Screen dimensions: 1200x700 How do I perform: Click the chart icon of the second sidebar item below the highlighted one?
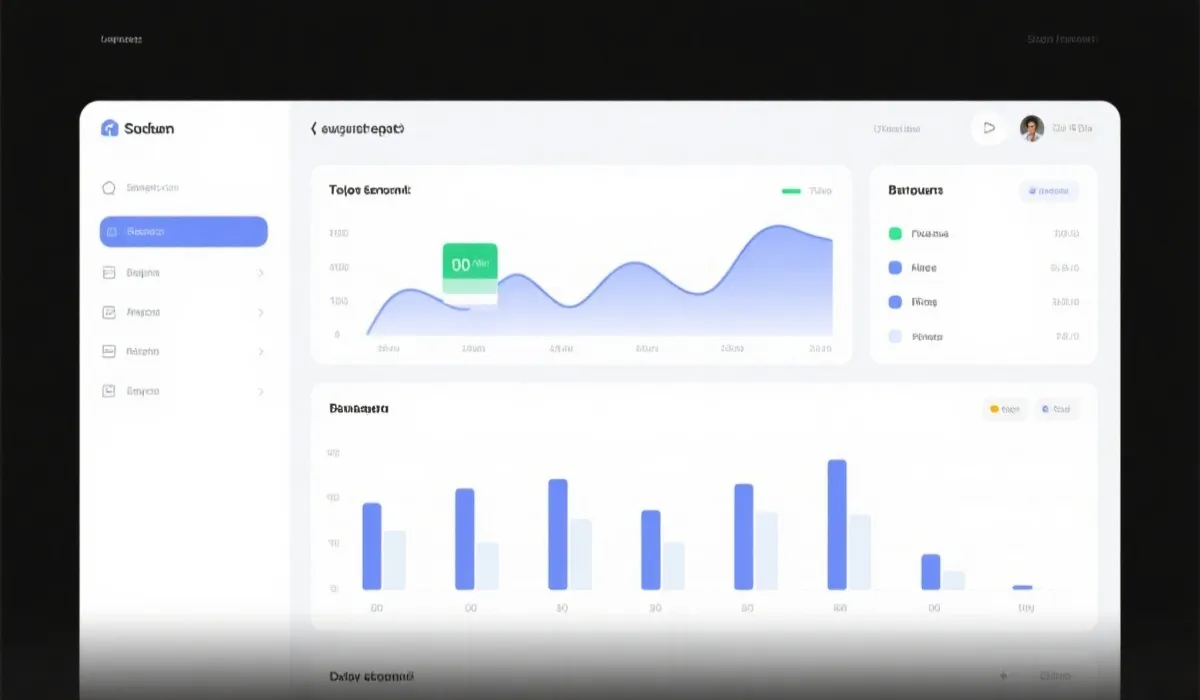pyautogui.click(x=109, y=312)
